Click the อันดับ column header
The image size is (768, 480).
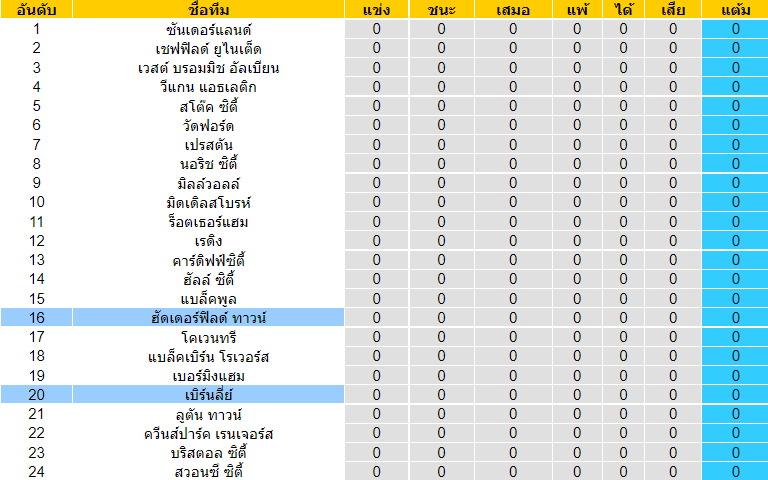pos(37,9)
